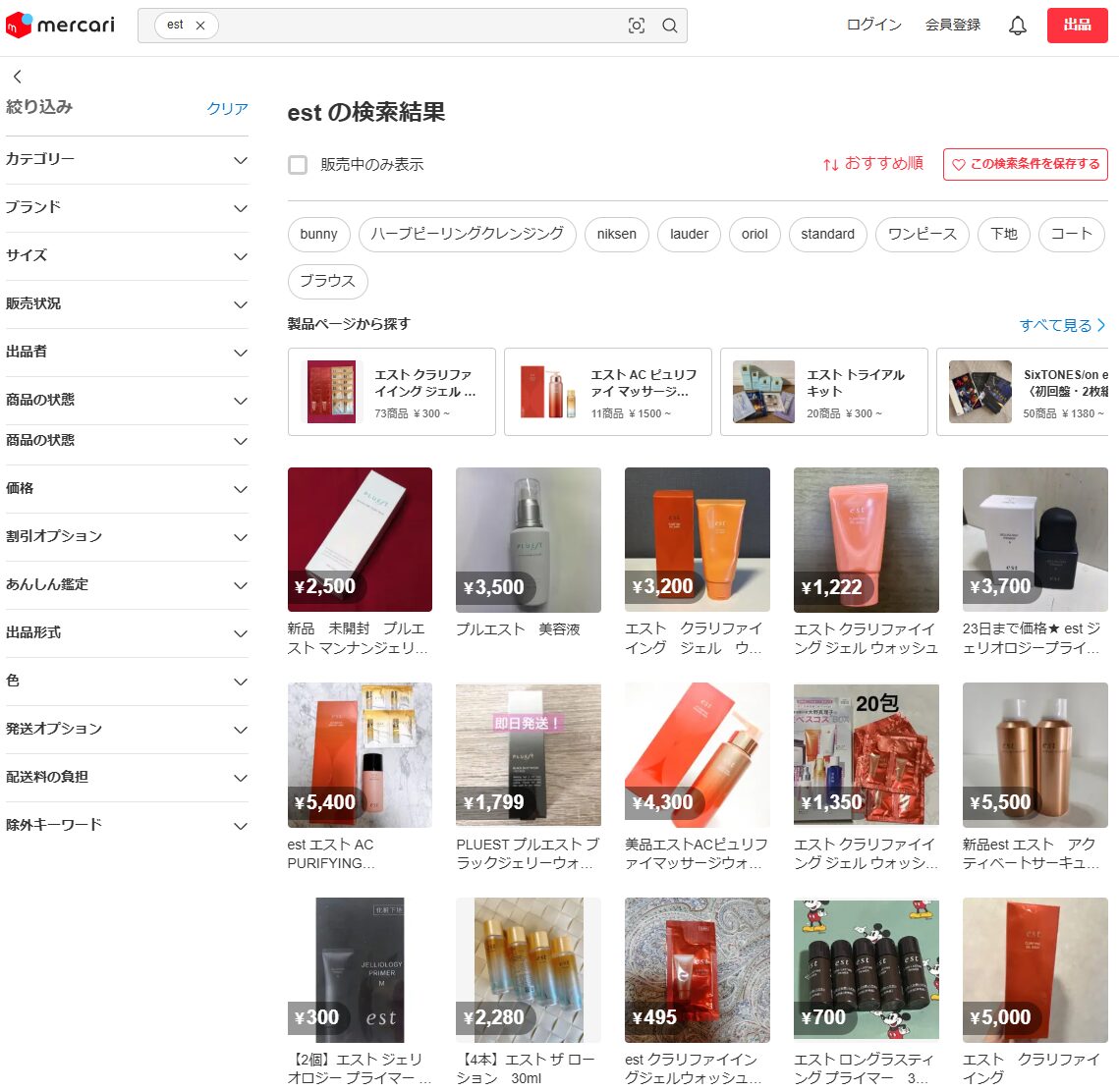
Task: Expand the ブランド filter
Action: [x=127, y=208]
